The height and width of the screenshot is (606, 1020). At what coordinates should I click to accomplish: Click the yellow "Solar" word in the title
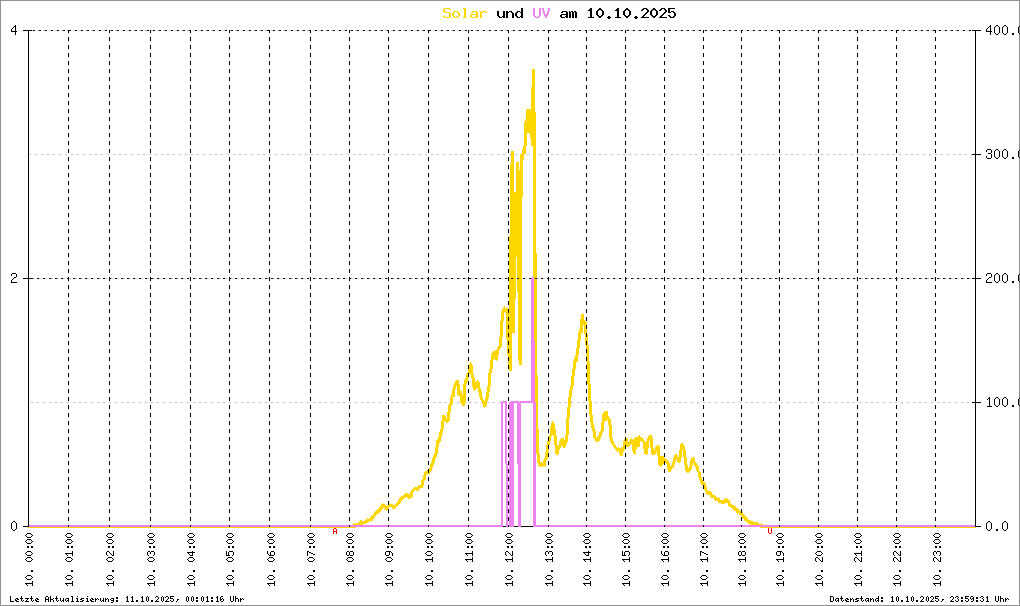click(x=465, y=13)
